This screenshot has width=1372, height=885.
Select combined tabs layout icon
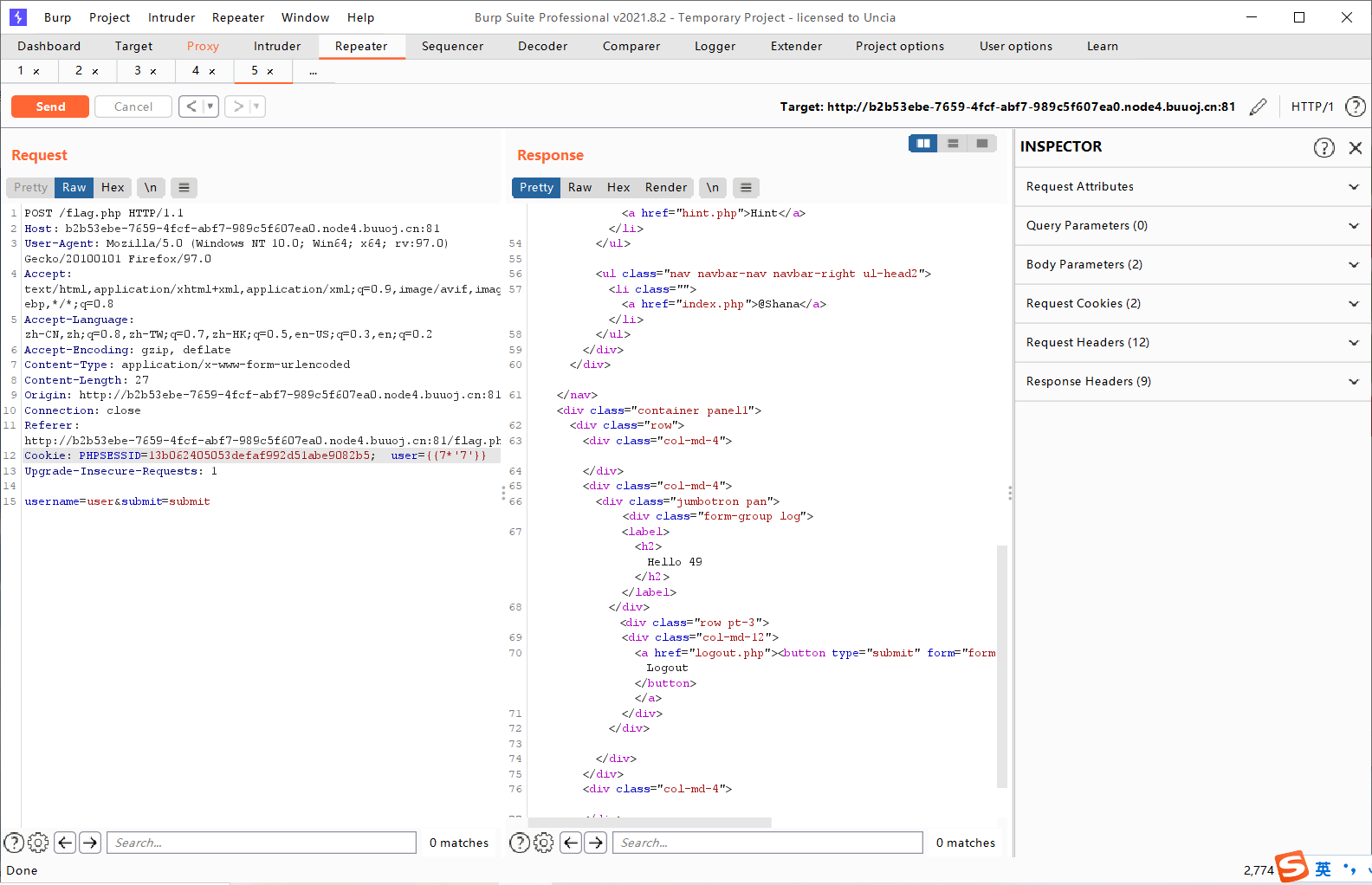pos(982,143)
